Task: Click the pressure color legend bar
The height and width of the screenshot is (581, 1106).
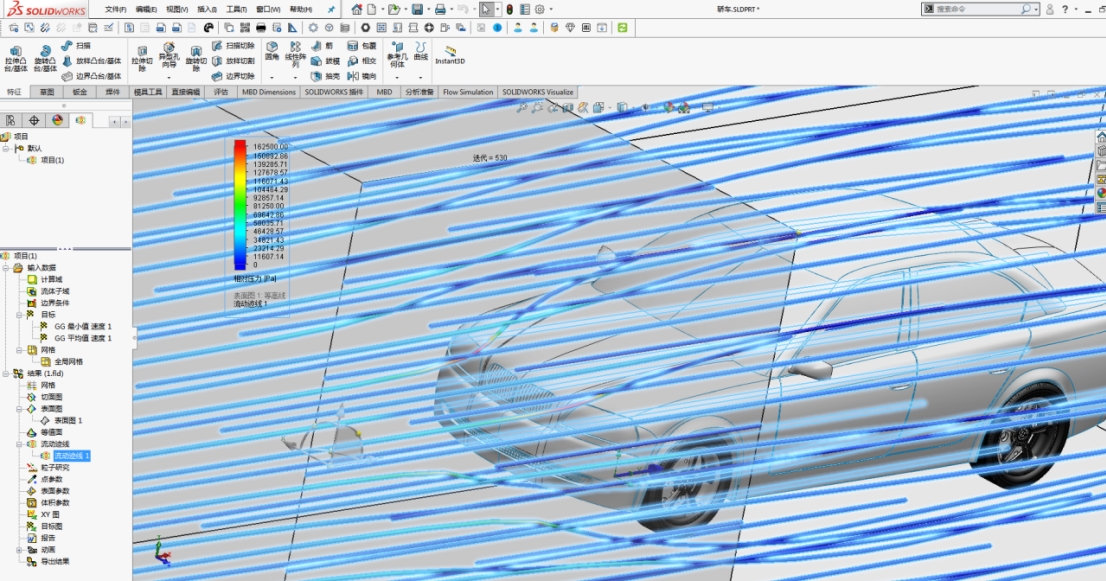Action: 240,204
